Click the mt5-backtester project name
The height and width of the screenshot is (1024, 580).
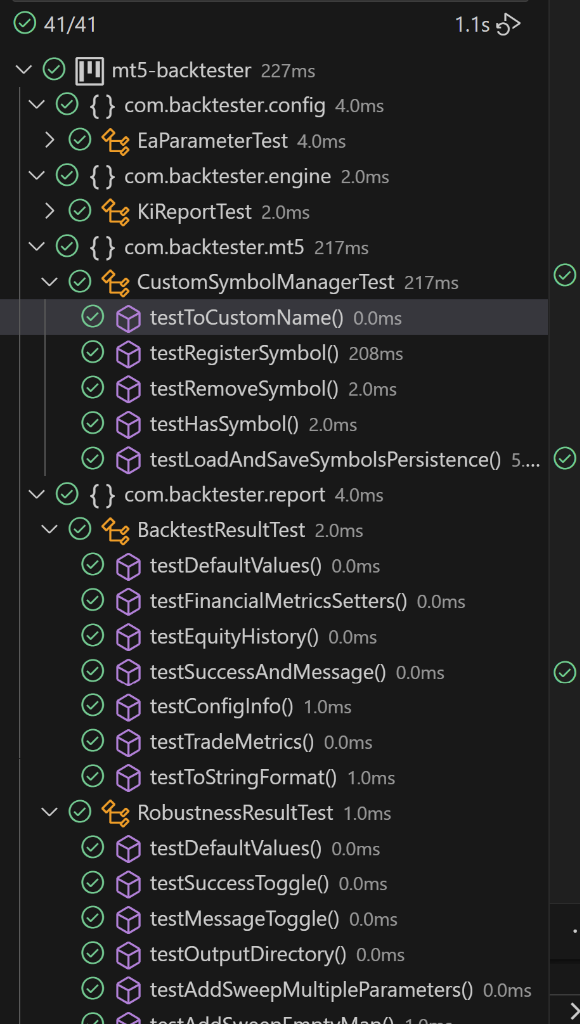point(182,70)
